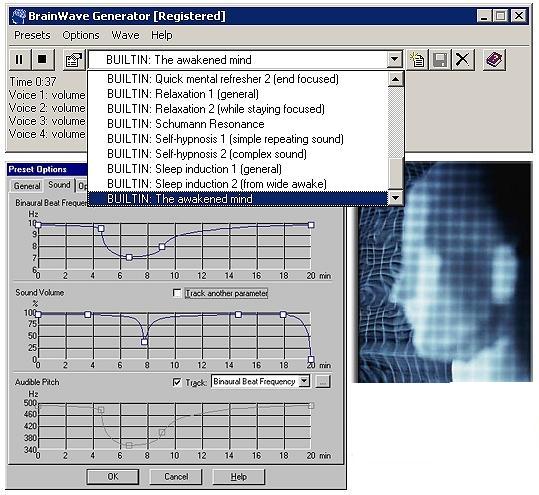Select binaural beat point at 20 min
This screenshot has height=495, width=539.
(x=311, y=225)
